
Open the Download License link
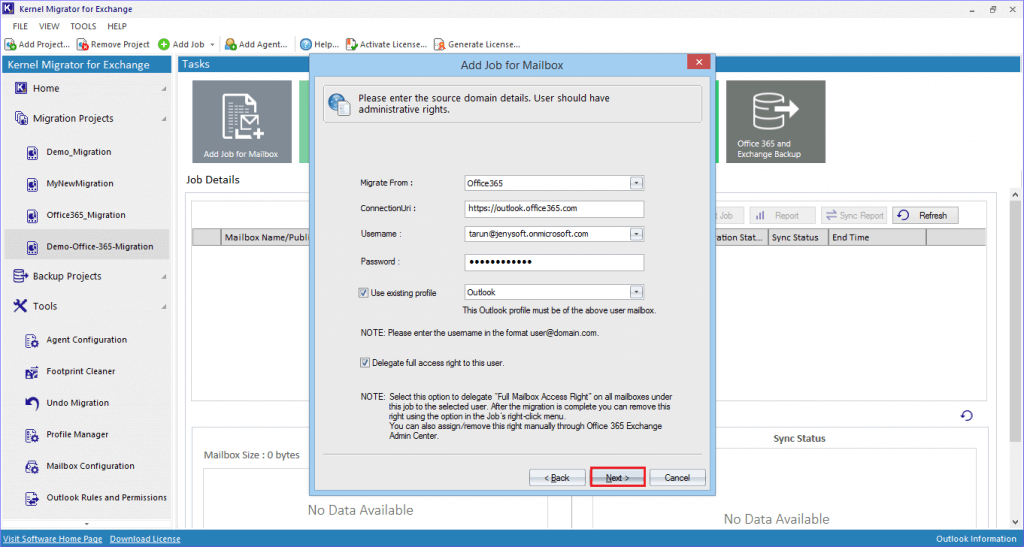[145, 539]
